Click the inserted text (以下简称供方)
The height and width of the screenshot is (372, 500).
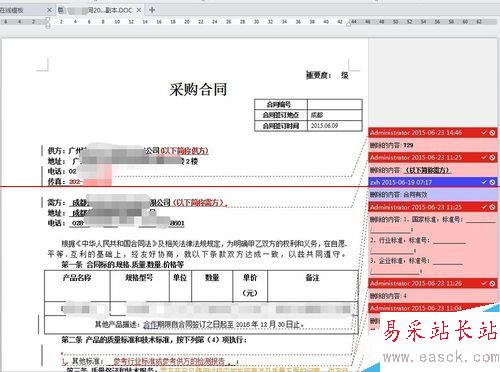click(185, 151)
